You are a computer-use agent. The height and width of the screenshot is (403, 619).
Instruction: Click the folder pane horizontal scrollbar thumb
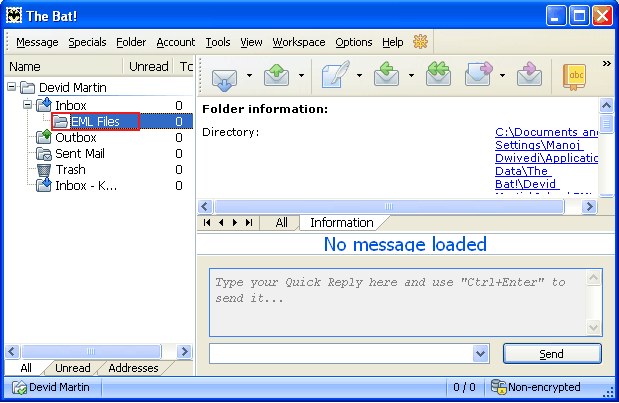[91, 351]
